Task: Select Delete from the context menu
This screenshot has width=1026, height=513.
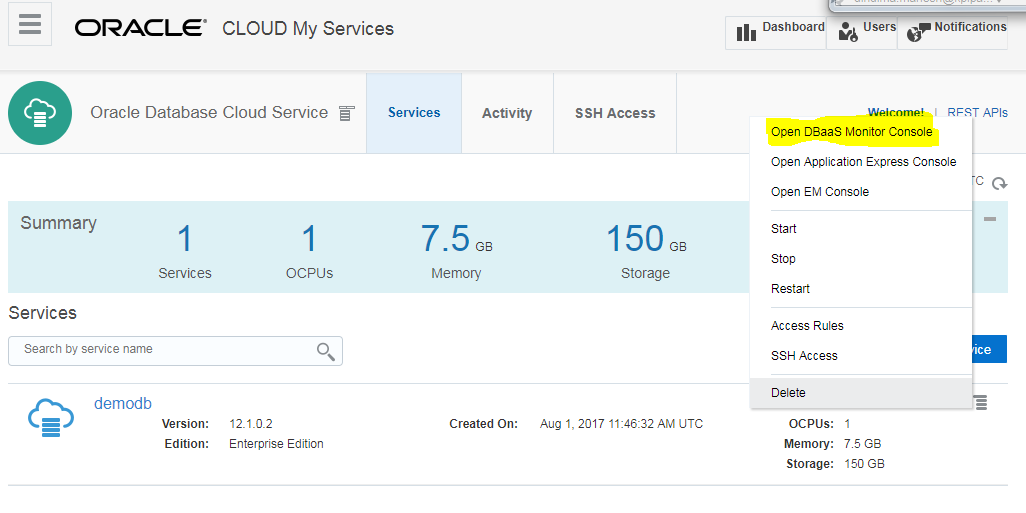Action: click(x=788, y=393)
